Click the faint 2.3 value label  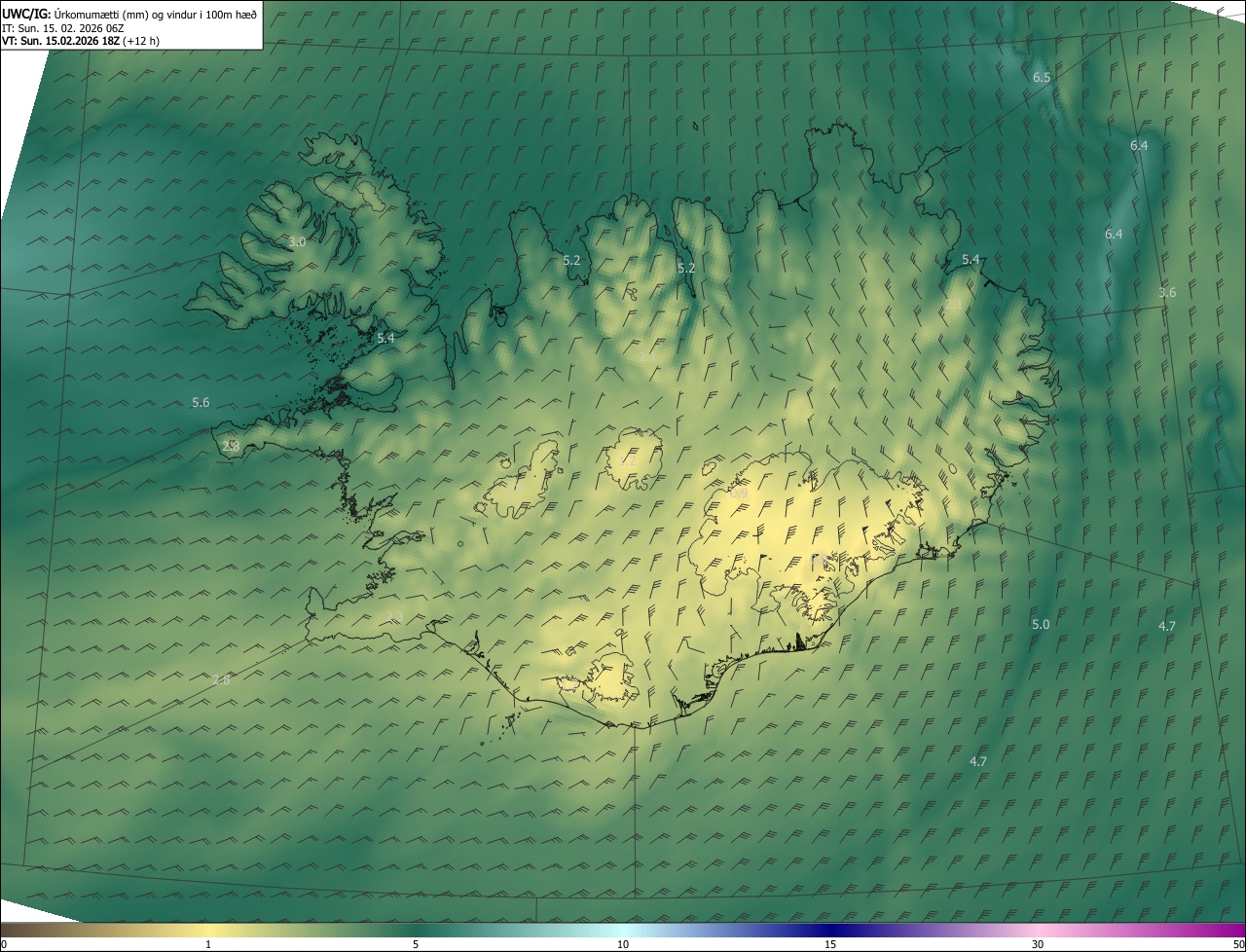(394, 617)
